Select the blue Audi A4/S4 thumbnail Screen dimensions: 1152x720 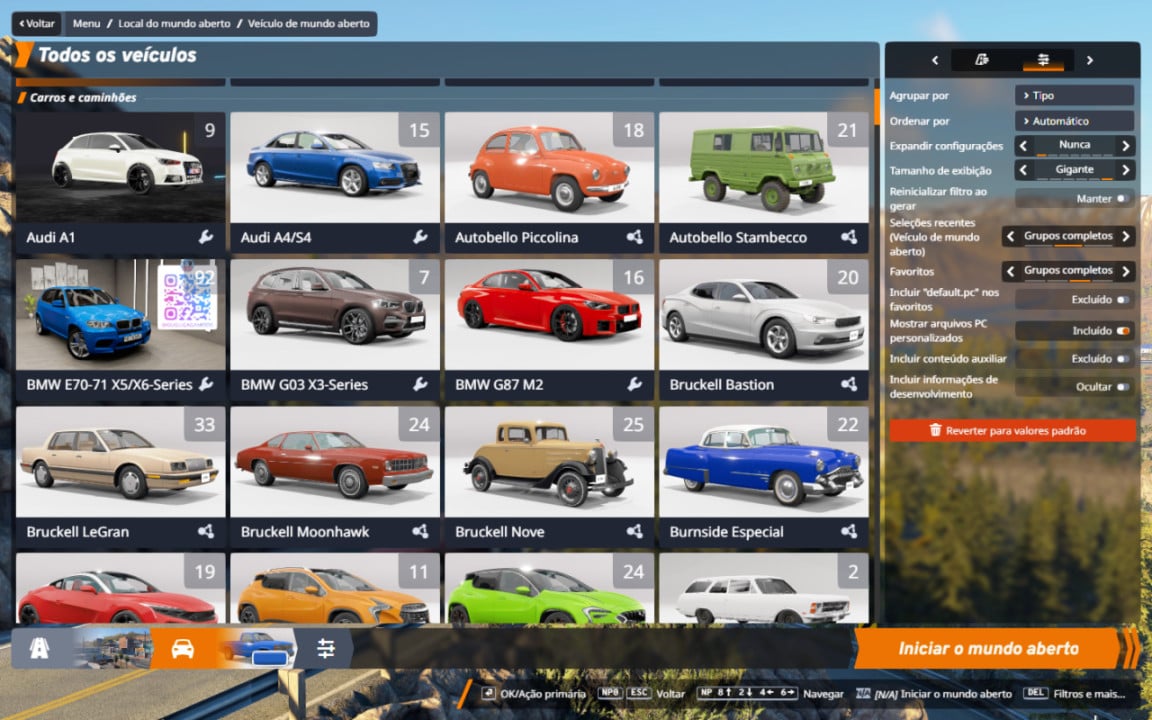[335, 168]
